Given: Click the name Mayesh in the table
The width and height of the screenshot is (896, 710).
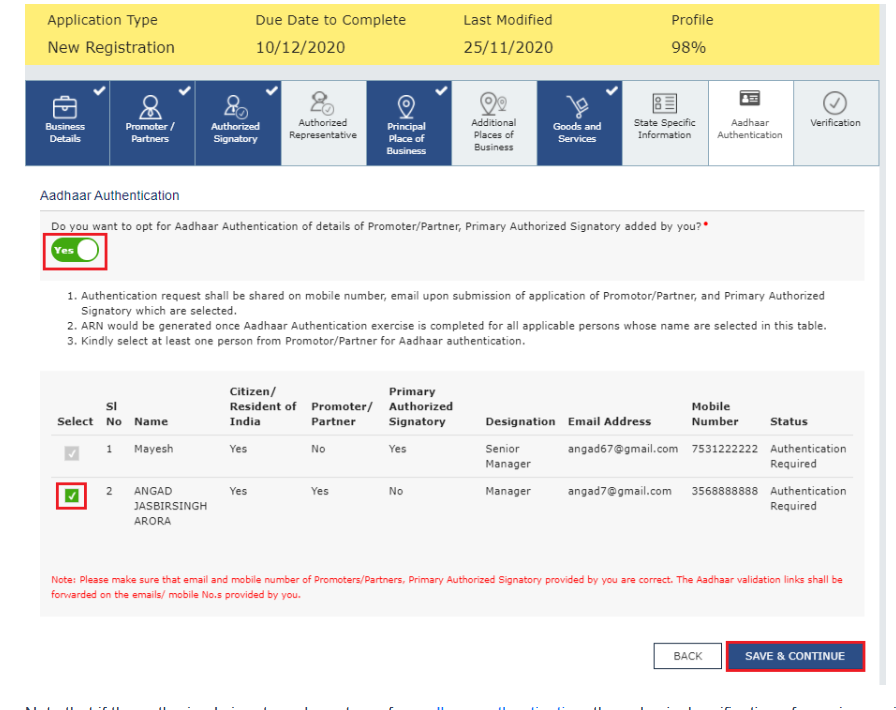Looking at the screenshot, I should coord(153,449).
